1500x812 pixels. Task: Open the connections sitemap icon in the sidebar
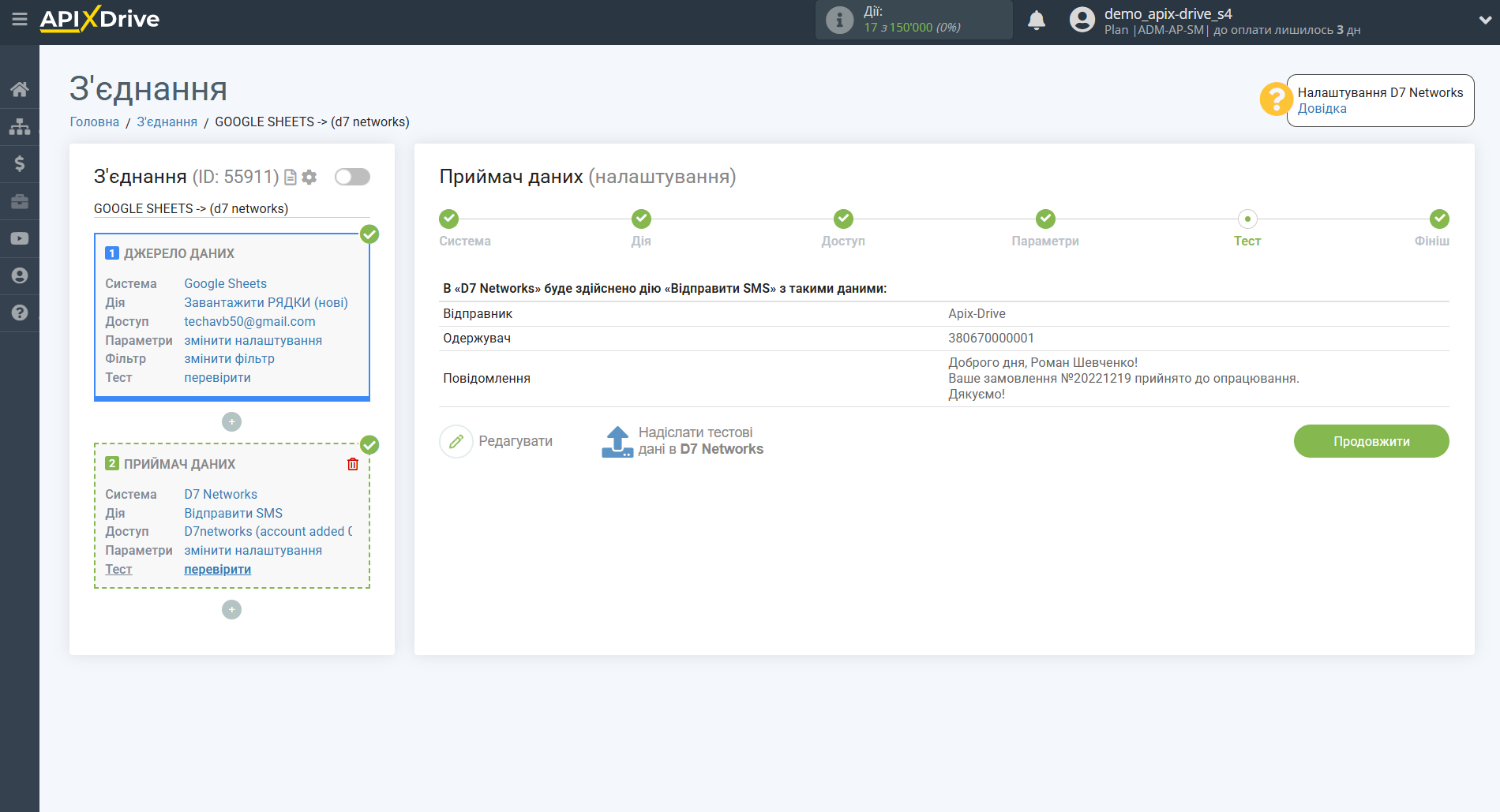(x=20, y=126)
